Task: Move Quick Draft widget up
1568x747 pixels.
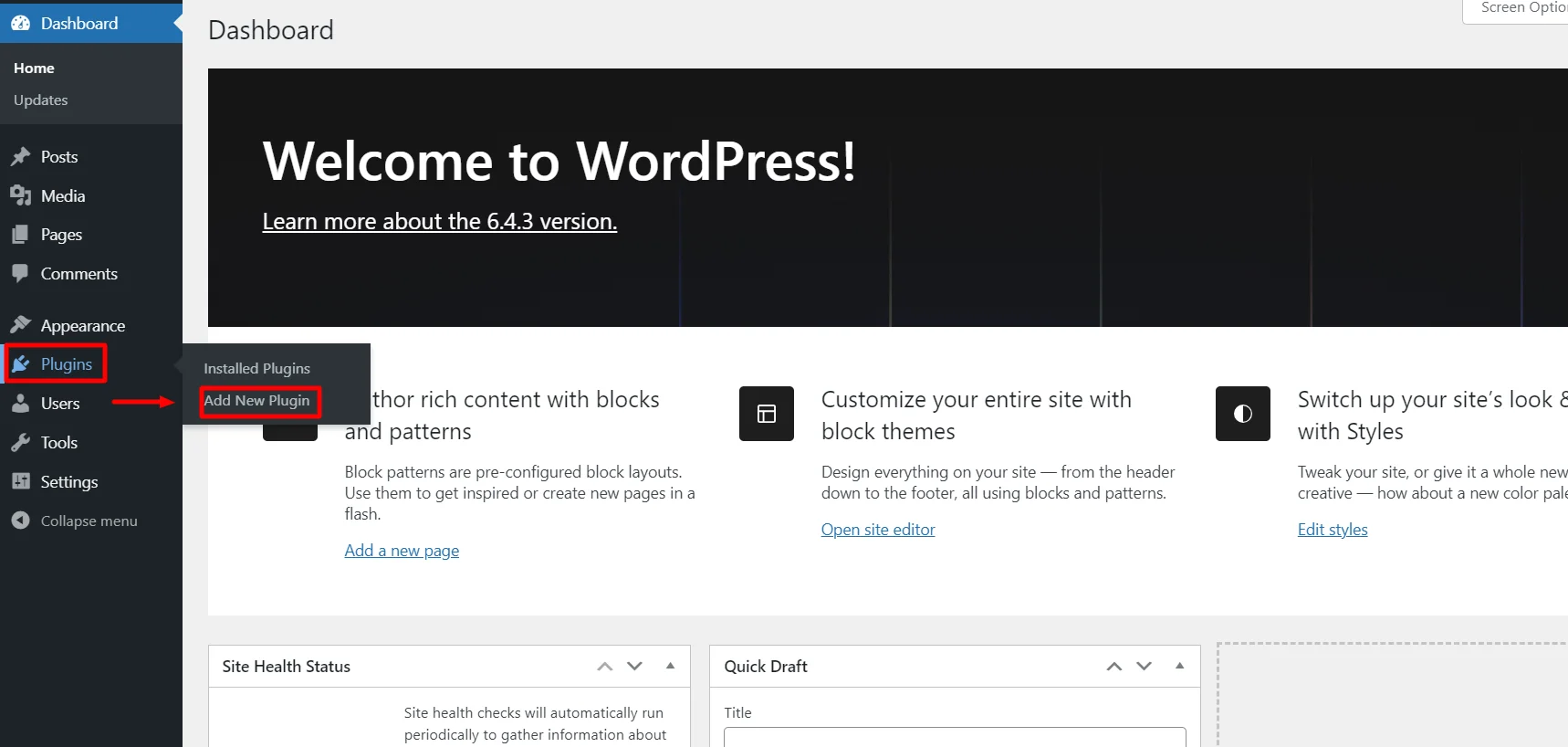Action: point(1114,667)
